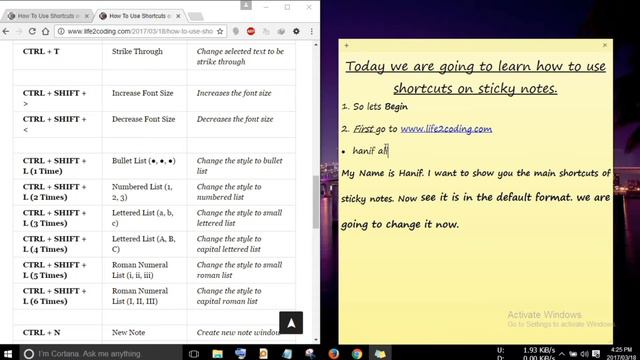Image resolution: width=640 pixels, height=360 pixels.
Task: Delete the sticky note with X
Action: 605,45
